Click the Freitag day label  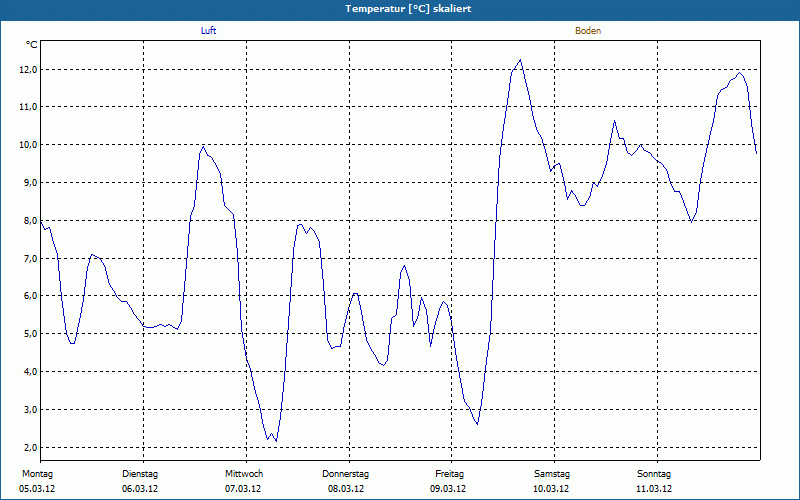pyautogui.click(x=449, y=474)
